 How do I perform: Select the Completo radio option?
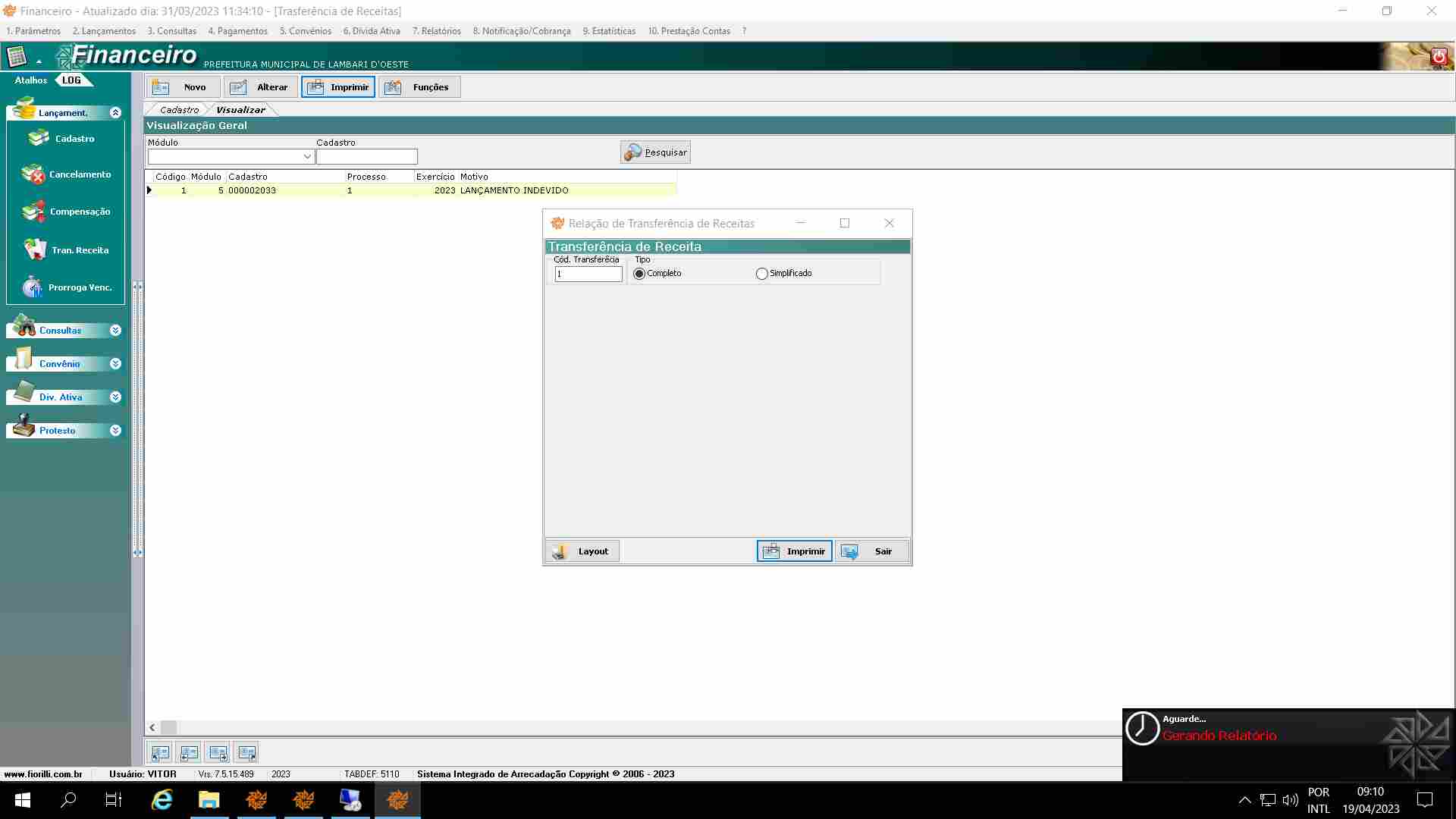coord(639,274)
